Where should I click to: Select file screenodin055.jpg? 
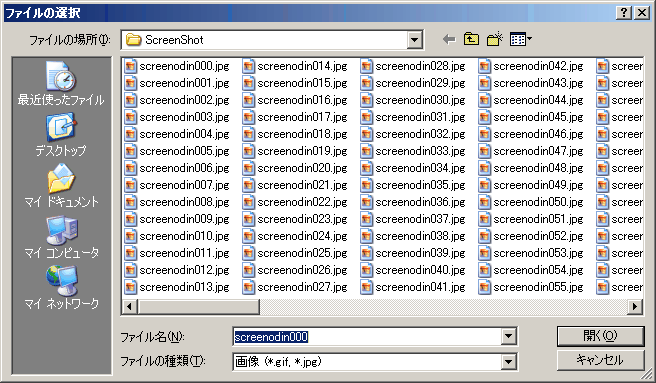pyautogui.click(x=531, y=287)
